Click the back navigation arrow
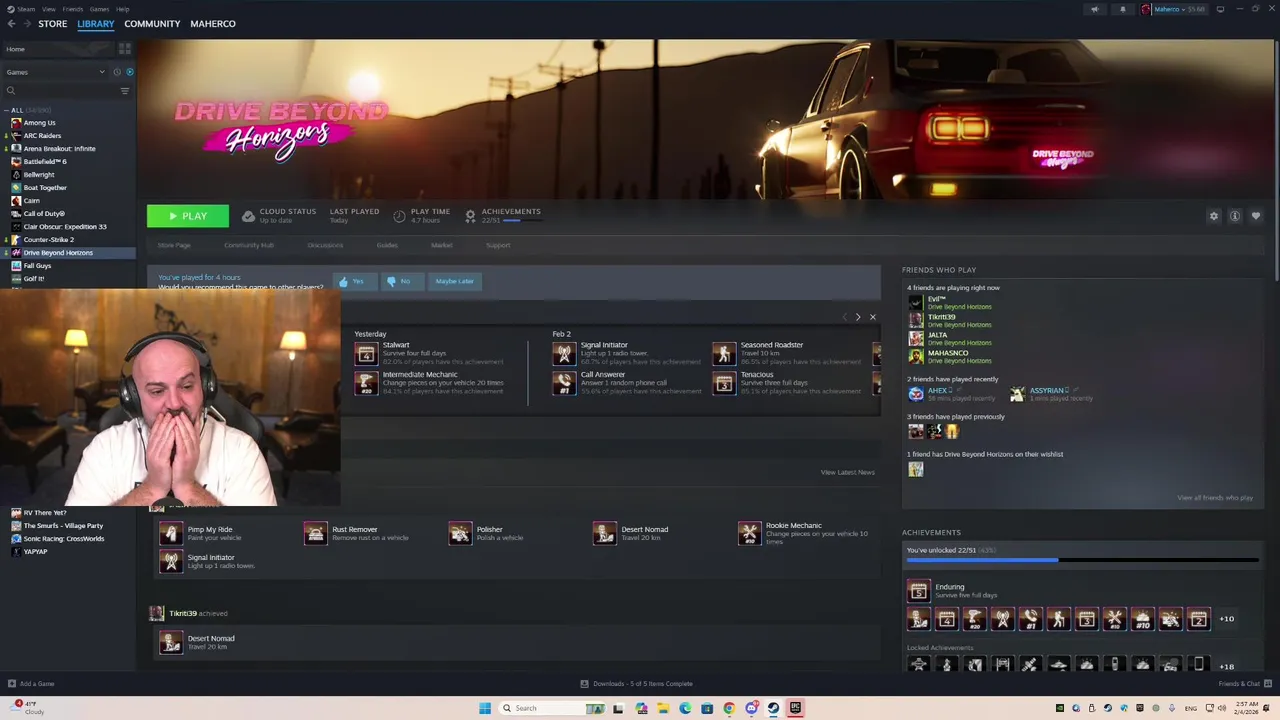 [11, 23]
